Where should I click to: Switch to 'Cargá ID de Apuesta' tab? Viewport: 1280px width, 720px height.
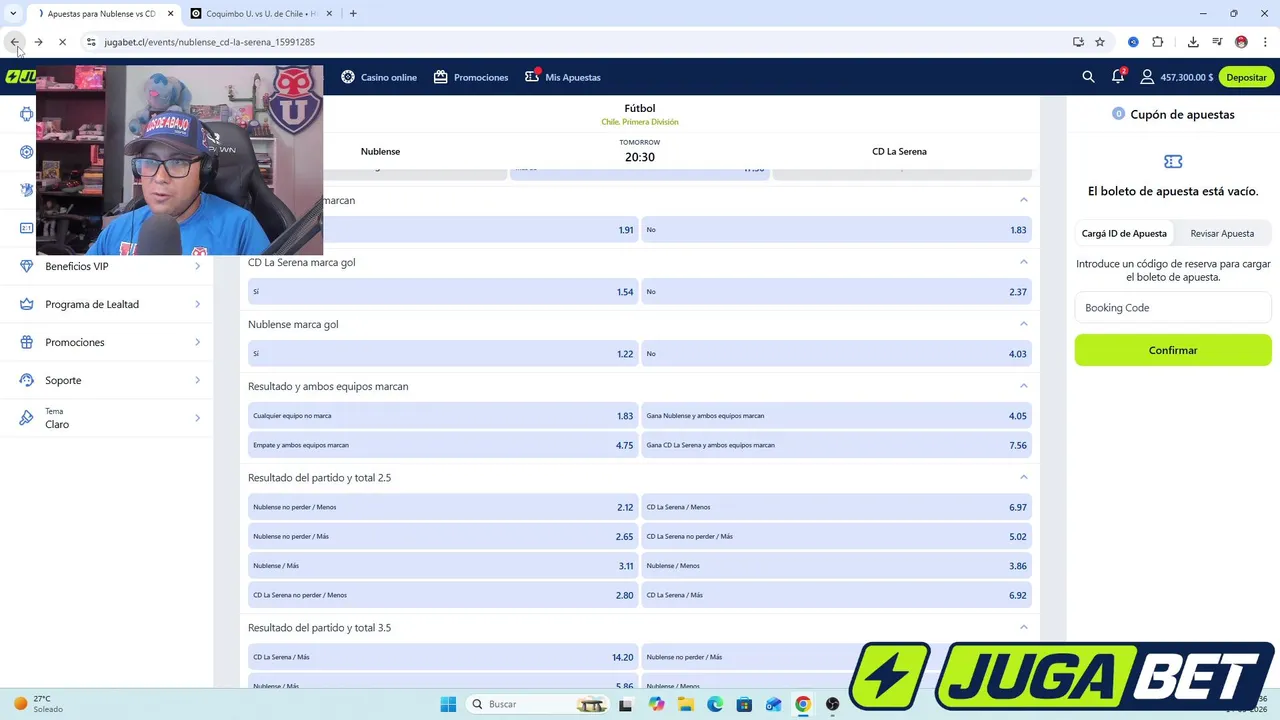click(1124, 233)
